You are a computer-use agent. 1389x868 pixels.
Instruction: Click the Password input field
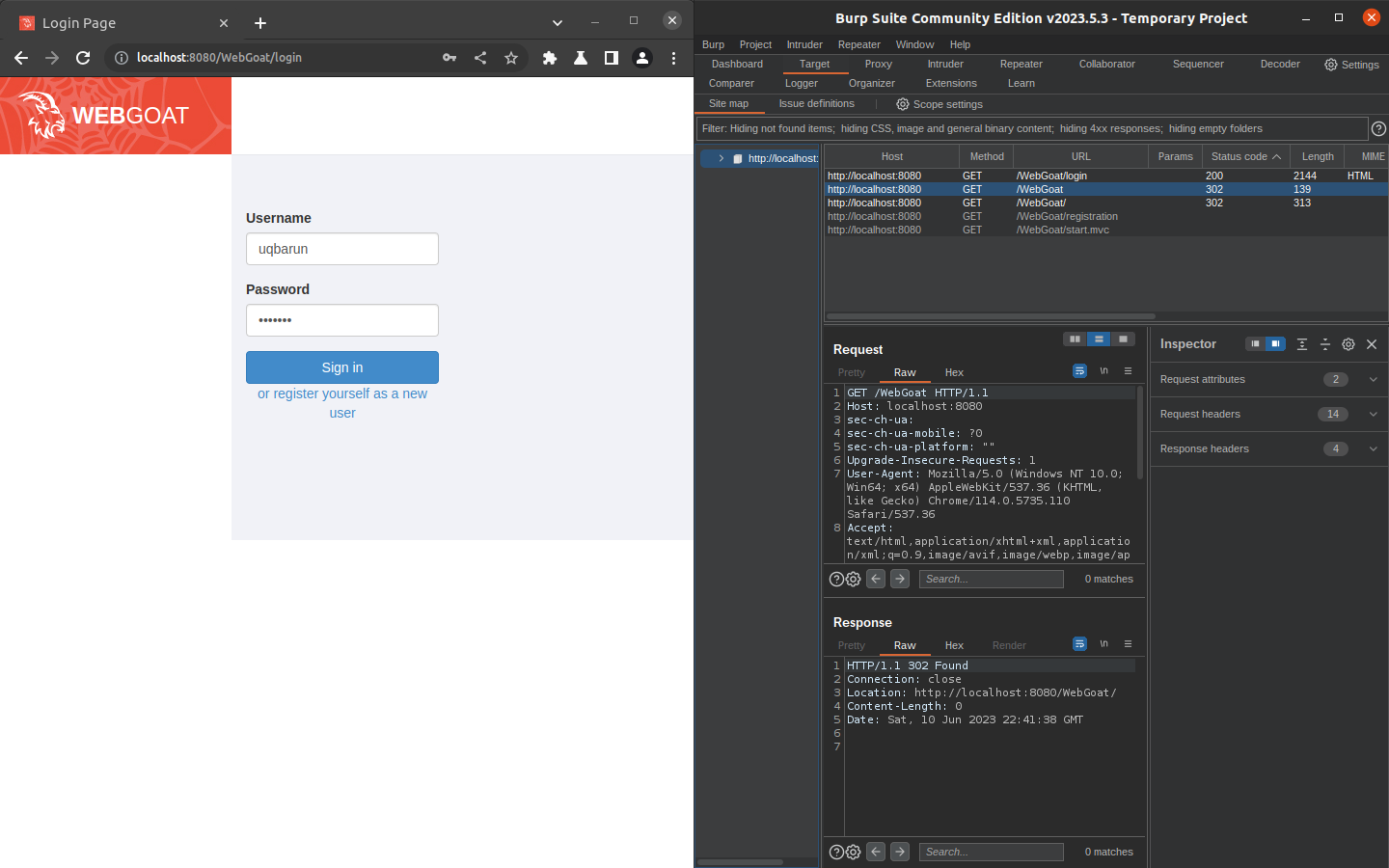point(342,320)
